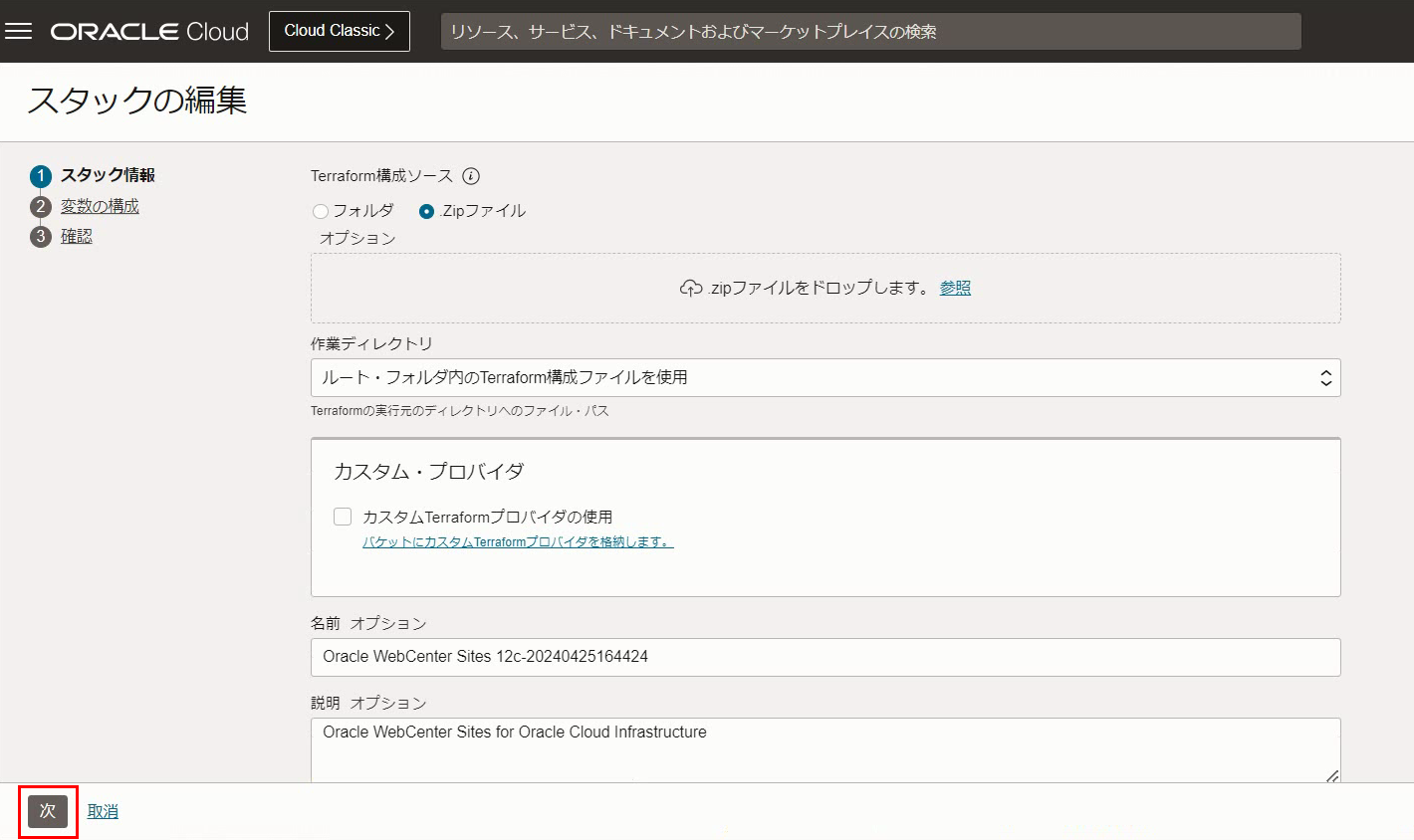The height and width of the screenshot is (840, 1414).
Task: Click the 参照 browse link
Action: (955, 288)
